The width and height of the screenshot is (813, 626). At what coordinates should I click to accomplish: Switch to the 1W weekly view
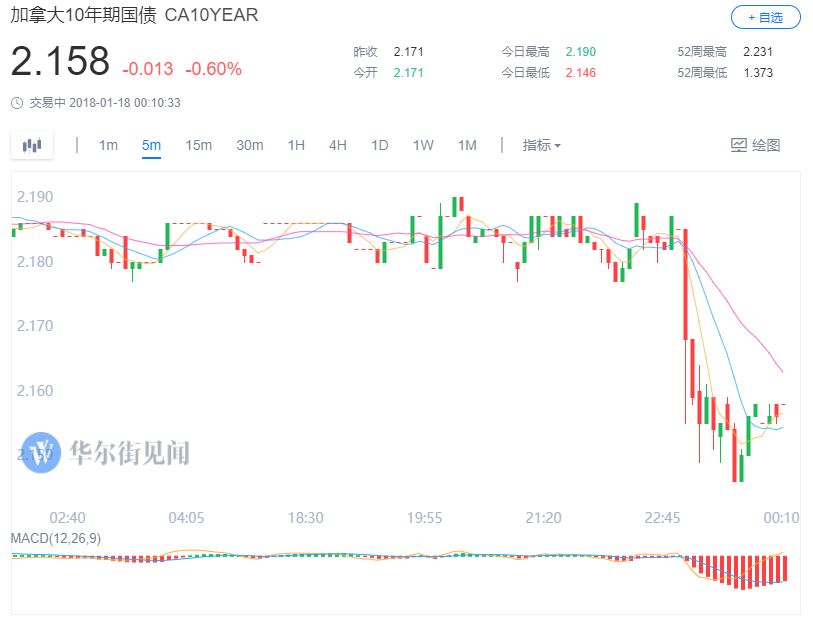(x=423, y=145)
